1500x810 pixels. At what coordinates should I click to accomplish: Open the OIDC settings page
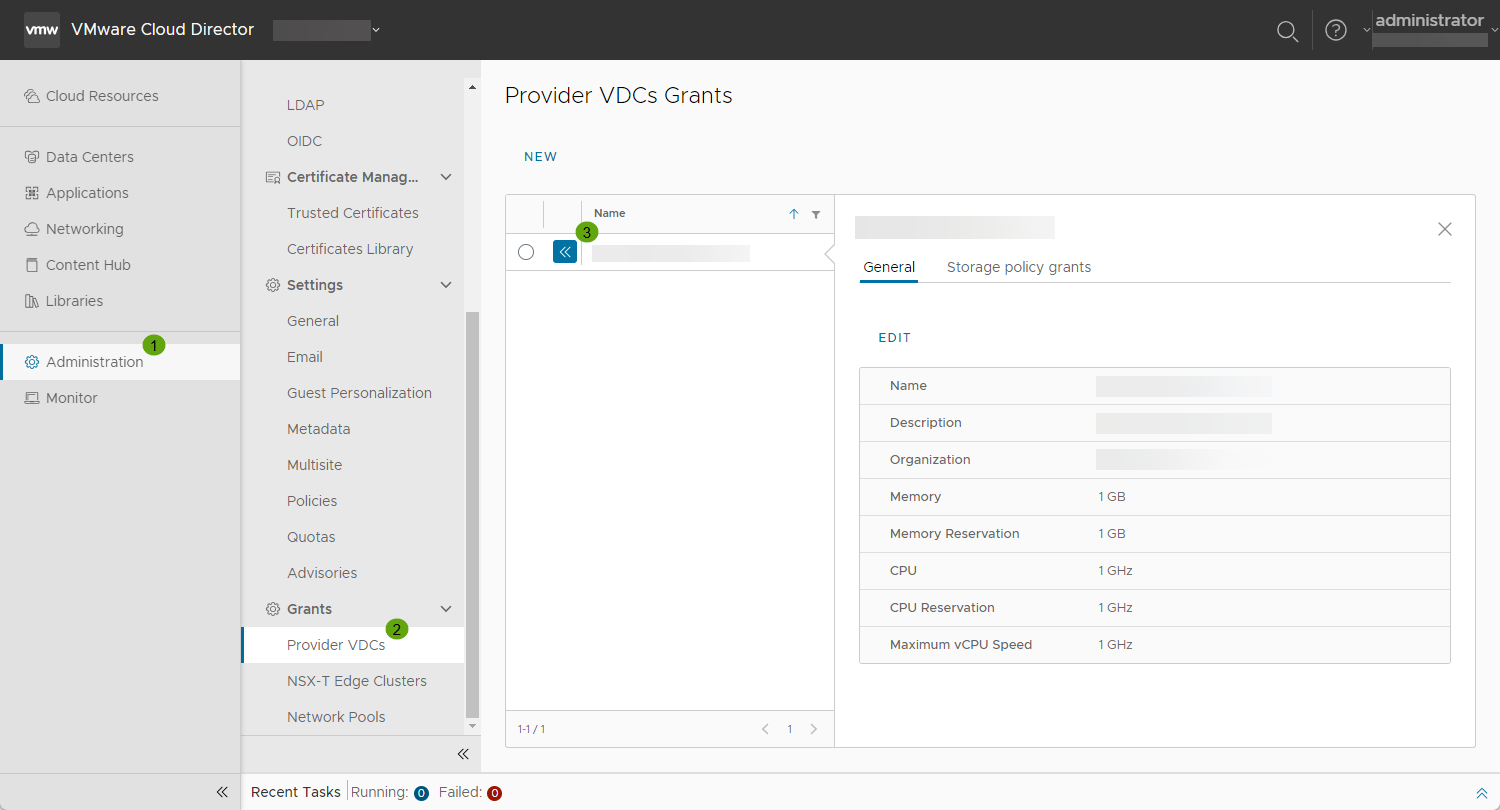pos(304,141)
